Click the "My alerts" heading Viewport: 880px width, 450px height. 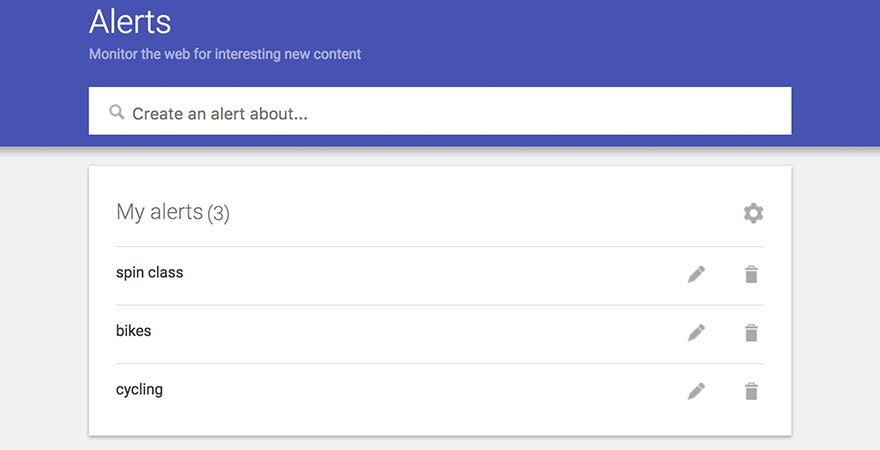click(x=159, y=212)
